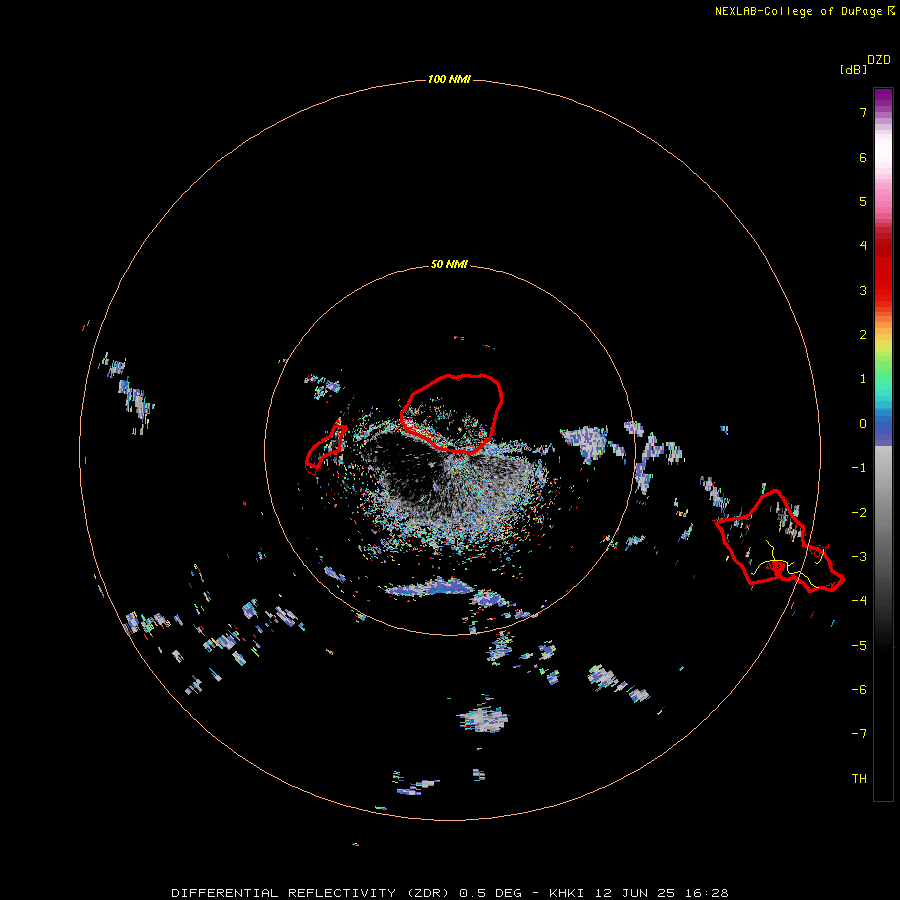This screenshot has height=900, width=900.
Task: Click the -3 dB scale value
Action: point(859,557)
